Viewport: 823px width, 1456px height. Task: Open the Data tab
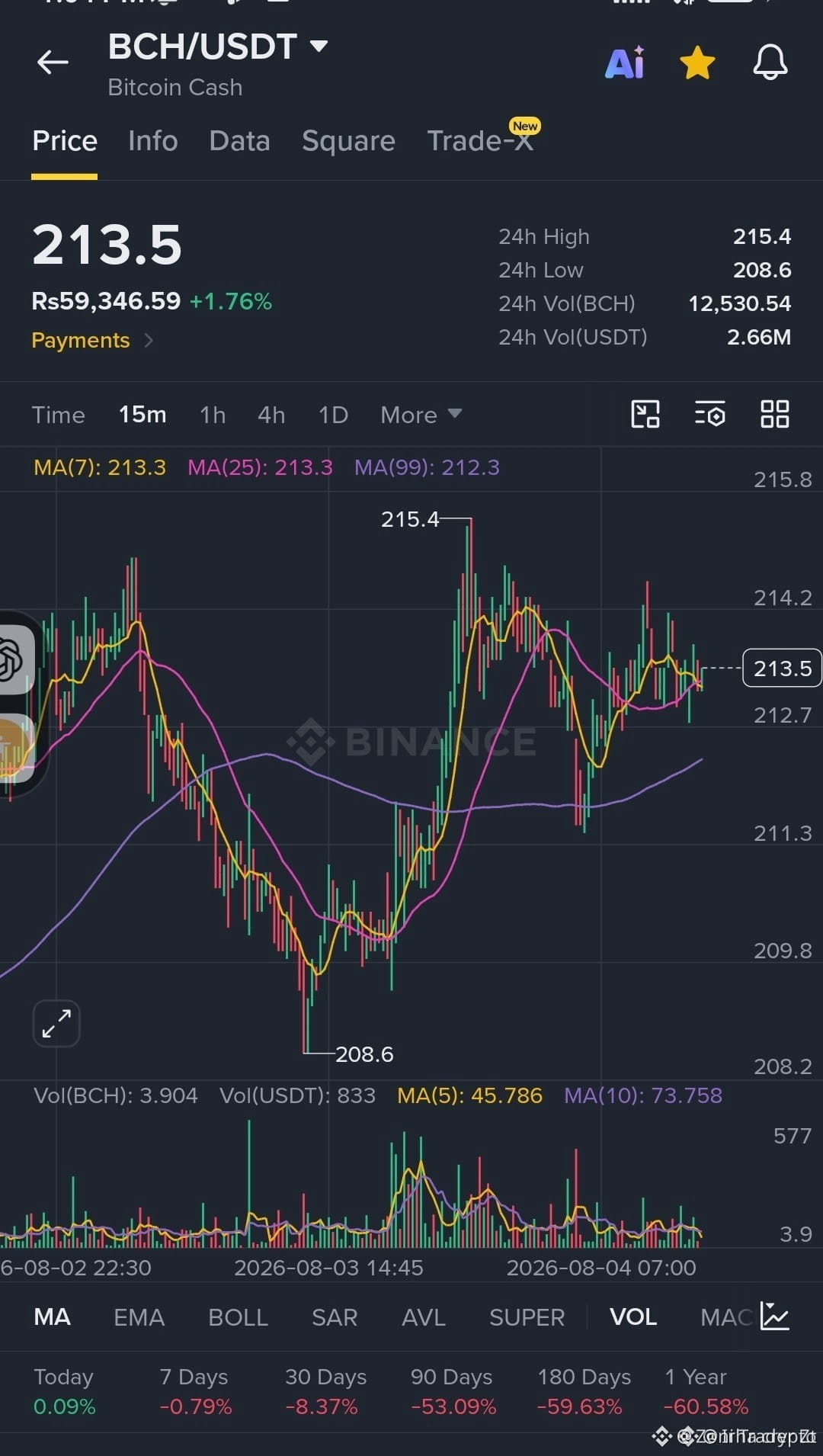tap(239, 141)
